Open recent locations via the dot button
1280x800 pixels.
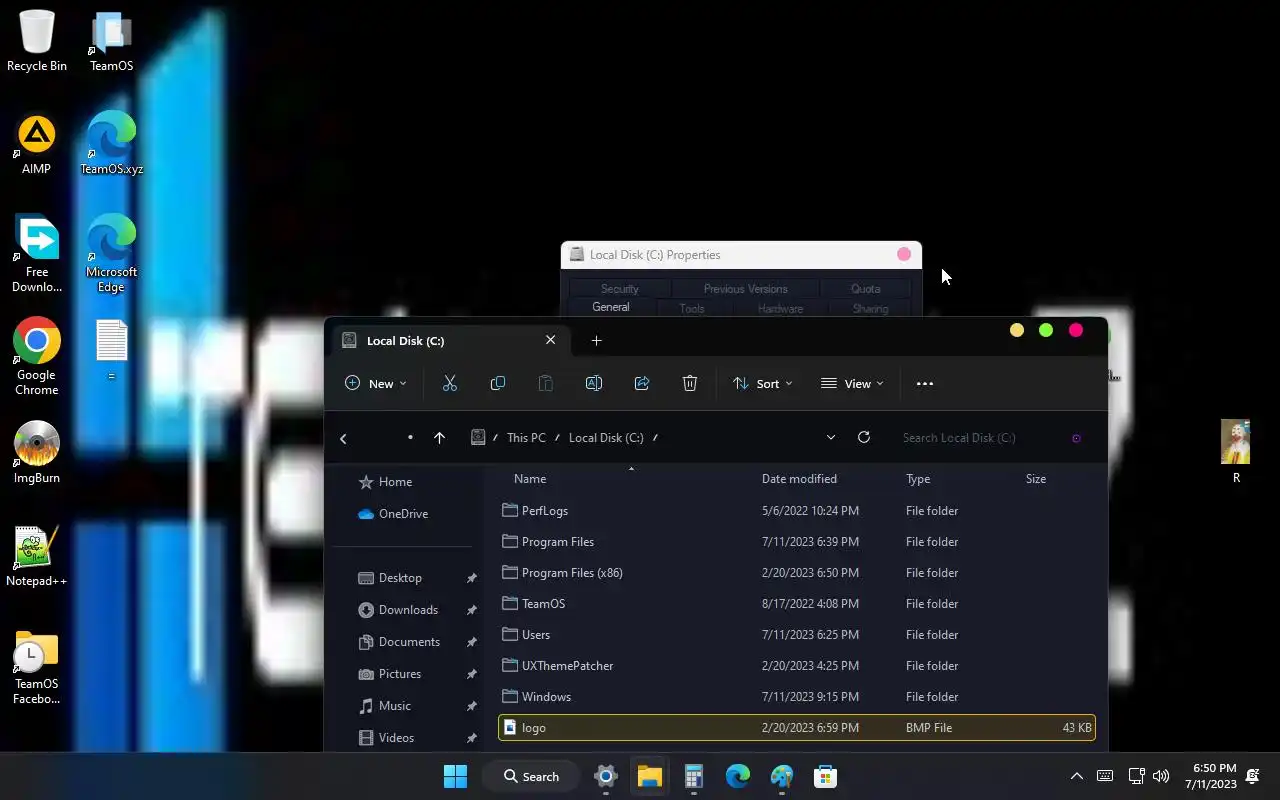pos(410,438)
